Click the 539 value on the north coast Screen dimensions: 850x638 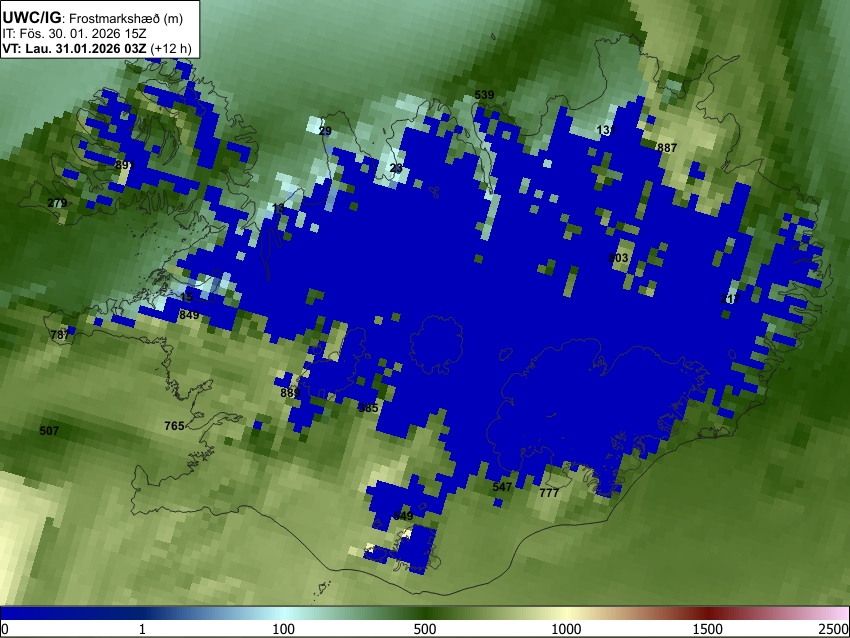point(484,95)
